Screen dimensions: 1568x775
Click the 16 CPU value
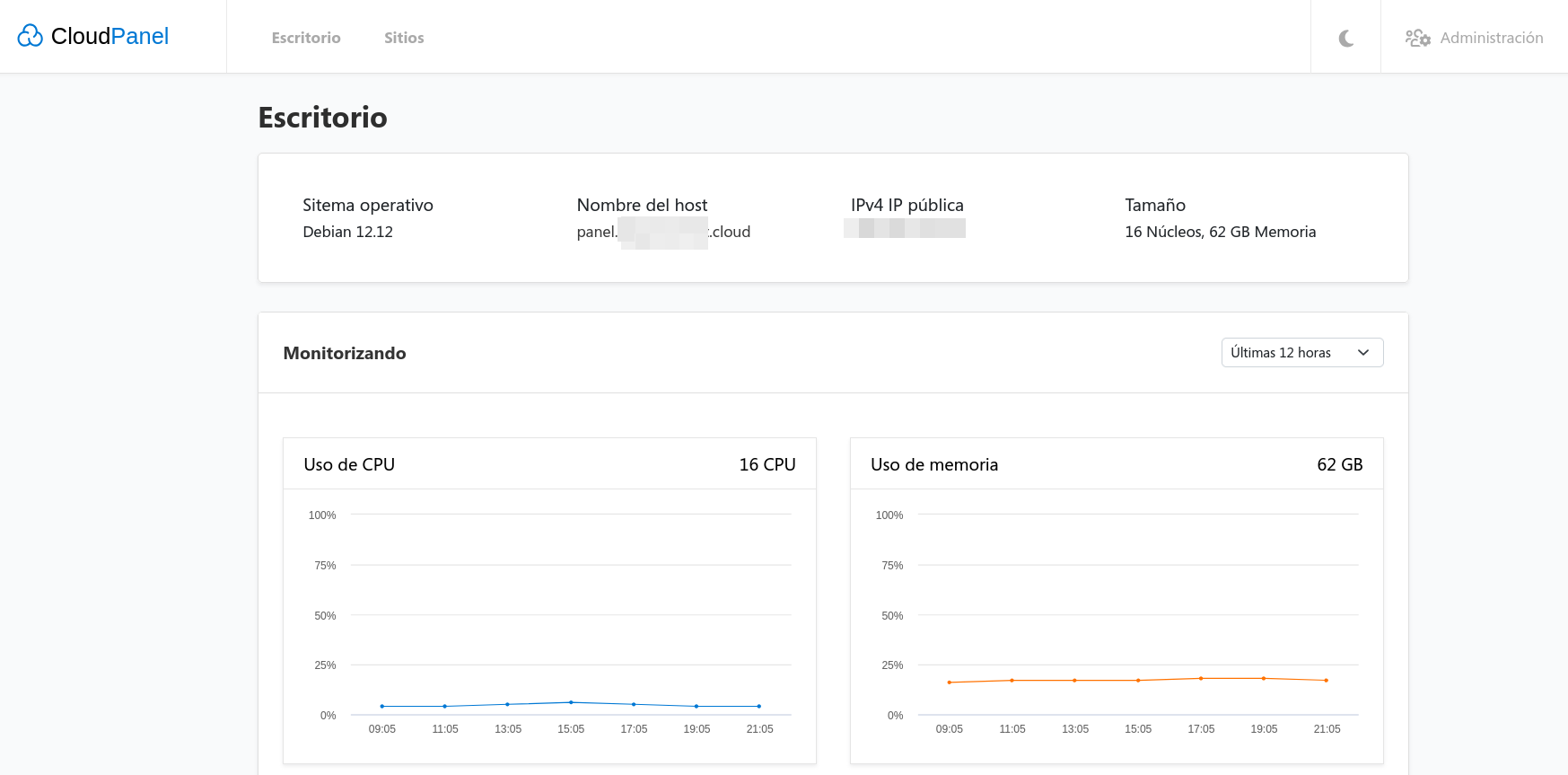(x=767, y=465)
